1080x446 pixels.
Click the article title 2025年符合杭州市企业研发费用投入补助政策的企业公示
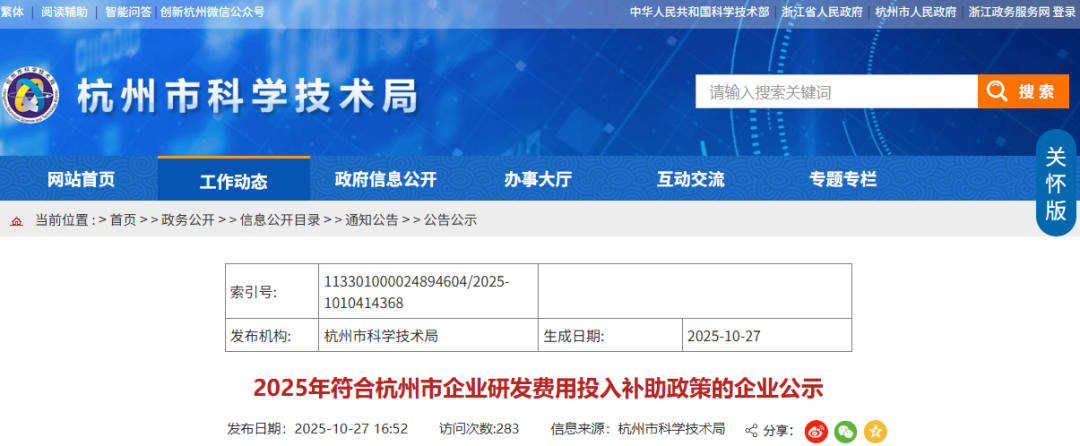coord(539,388)
